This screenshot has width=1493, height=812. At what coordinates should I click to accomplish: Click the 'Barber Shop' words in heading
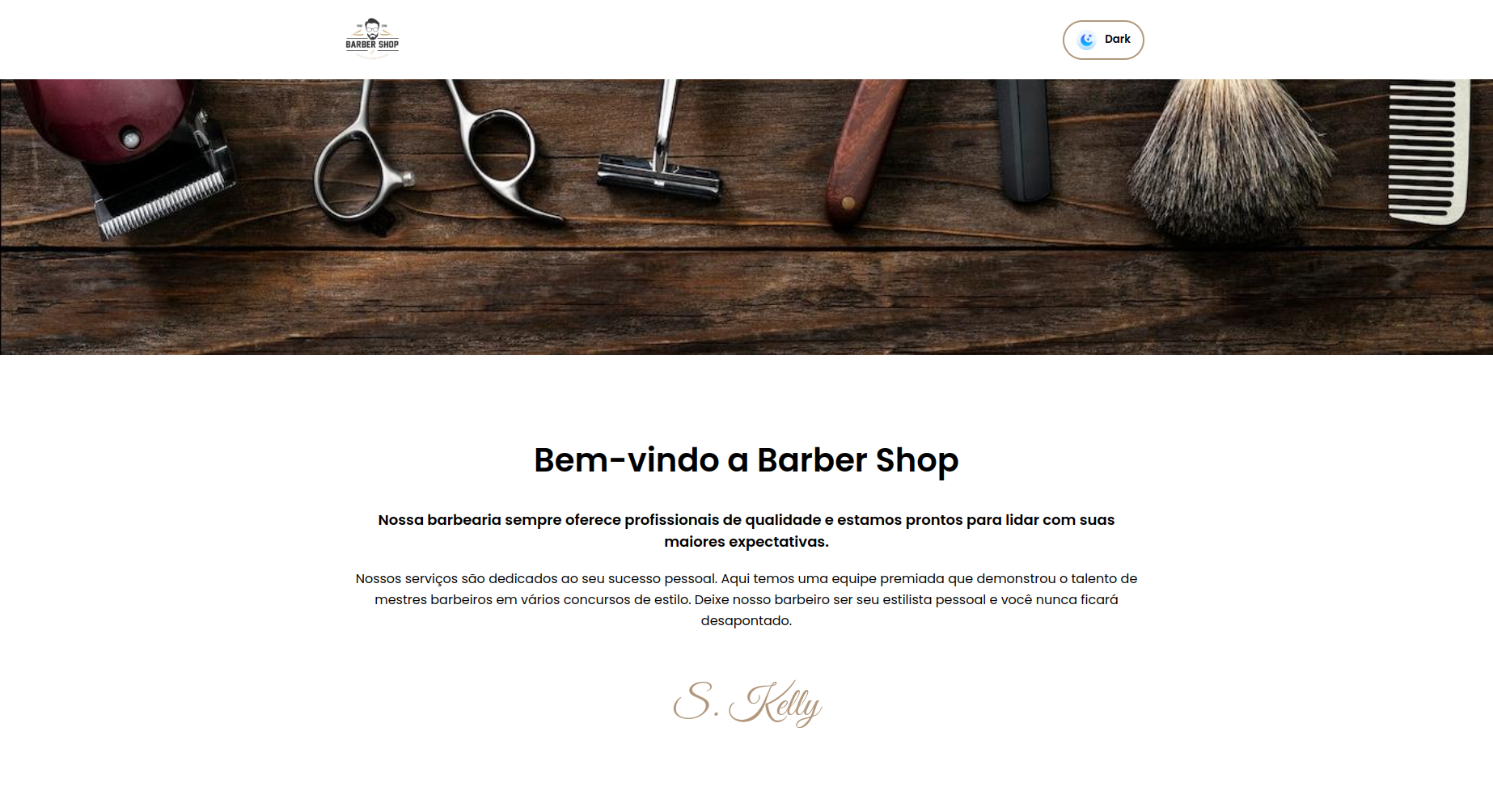pos(858,460)
